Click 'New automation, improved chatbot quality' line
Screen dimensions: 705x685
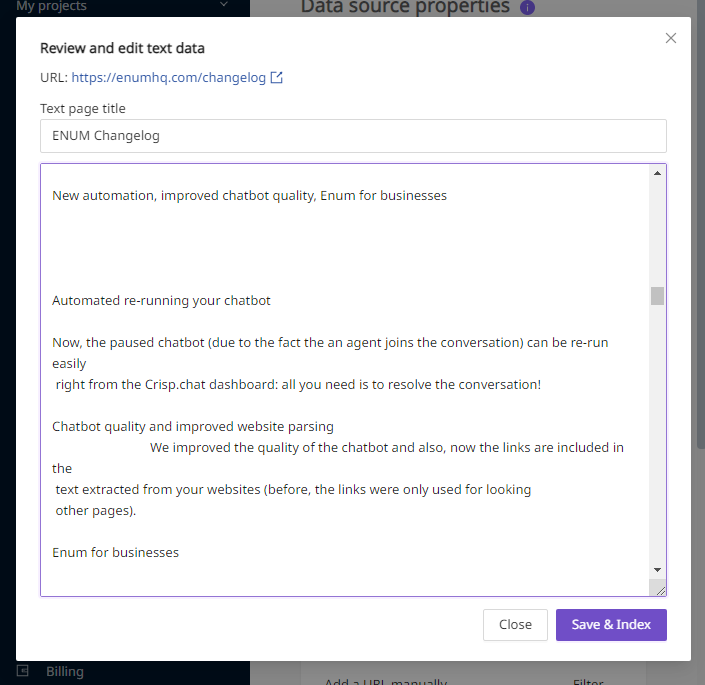(x=250, y=196)
